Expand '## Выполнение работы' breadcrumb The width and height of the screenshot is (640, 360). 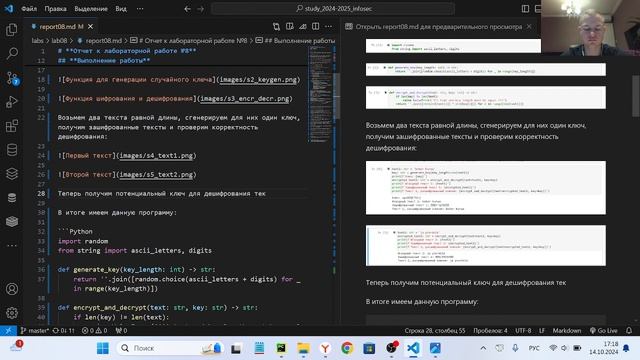[296, 40]
